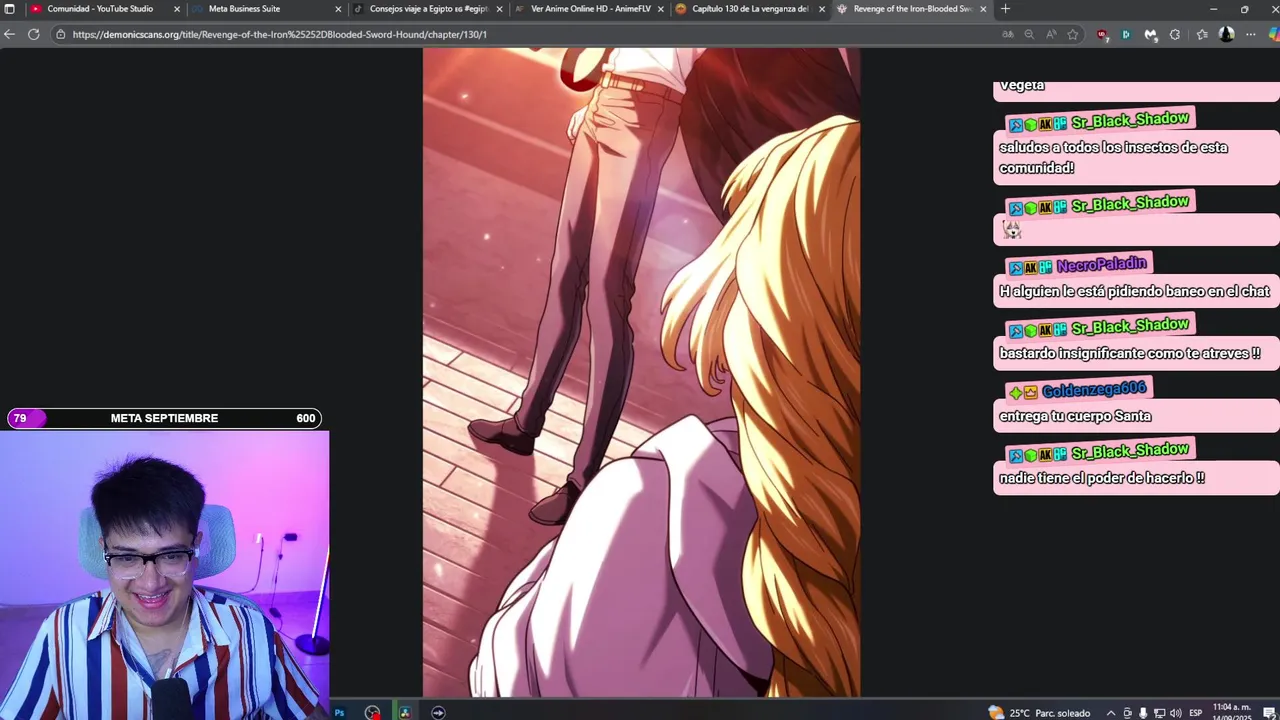
Task: Open the network tray icon
Action: click(x=1159, y=713)
